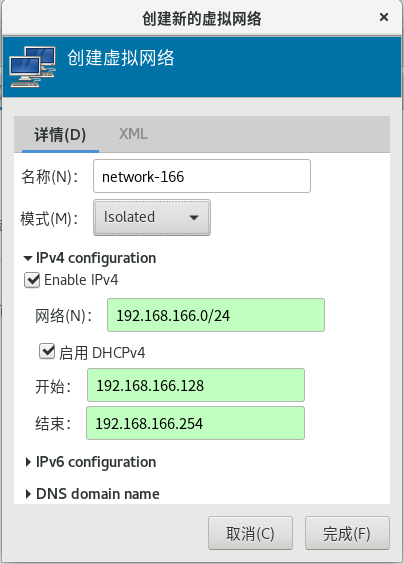Disable the 启用 DHCPv4 checkbox

pyautogui.click(x=47, y=351)
